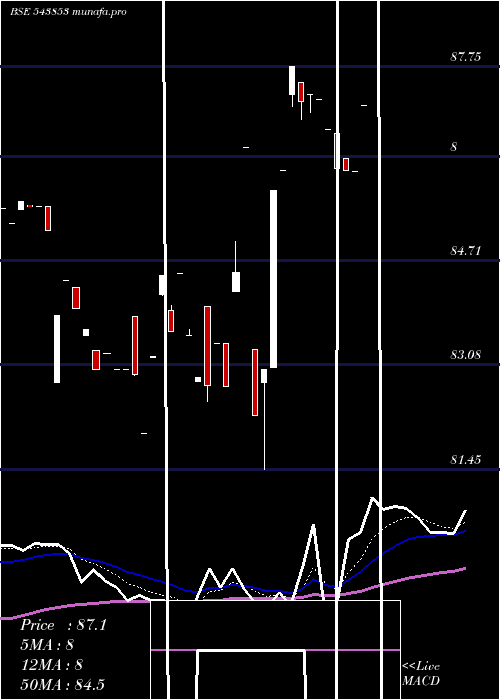Click the 84.71 price level label

pos(466,251)
